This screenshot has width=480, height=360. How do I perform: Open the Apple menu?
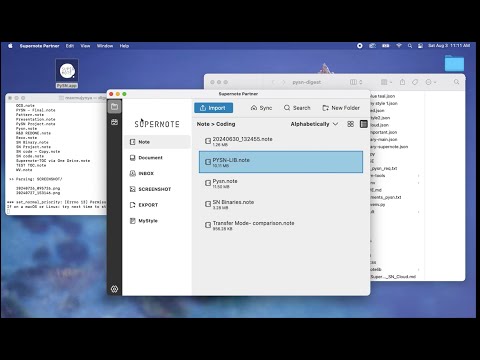click(10, 46)
